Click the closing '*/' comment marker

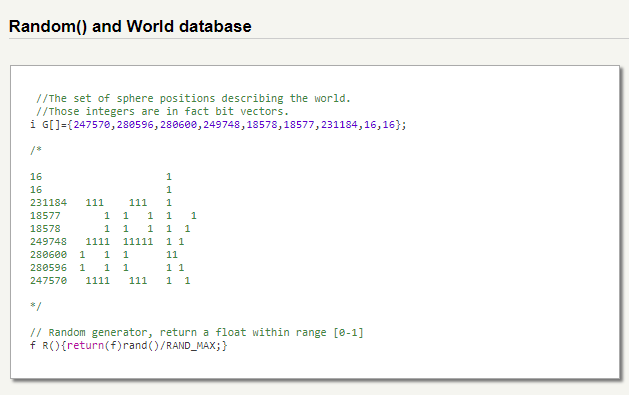click(x=36, y=306)
